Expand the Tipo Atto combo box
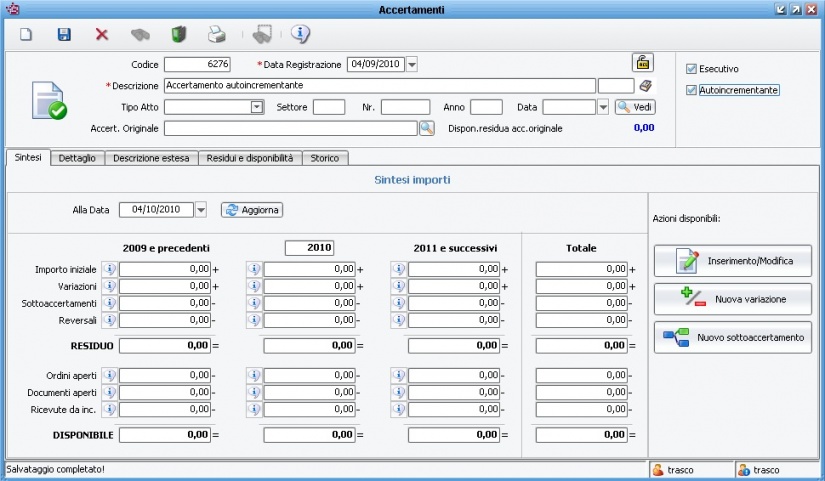Screen dimensions: 825x481 pyautogui.click(x=256, y=107)
